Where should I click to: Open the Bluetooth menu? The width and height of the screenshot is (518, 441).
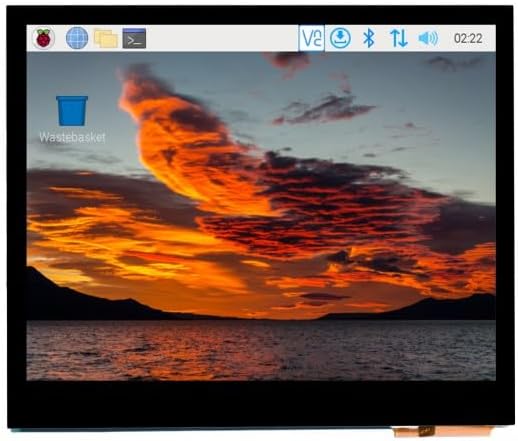pyautogui.click(x=369, y=38)
